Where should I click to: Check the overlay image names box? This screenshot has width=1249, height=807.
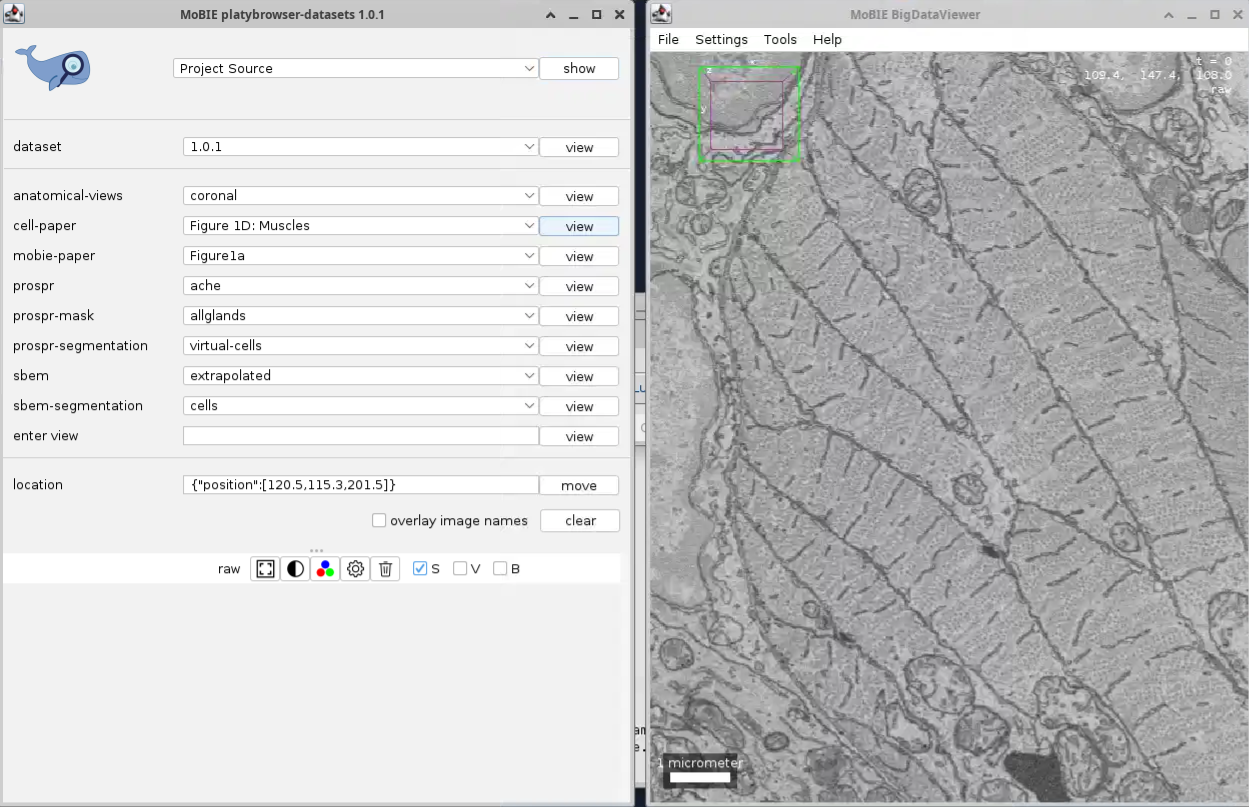[x=379, y=521]
